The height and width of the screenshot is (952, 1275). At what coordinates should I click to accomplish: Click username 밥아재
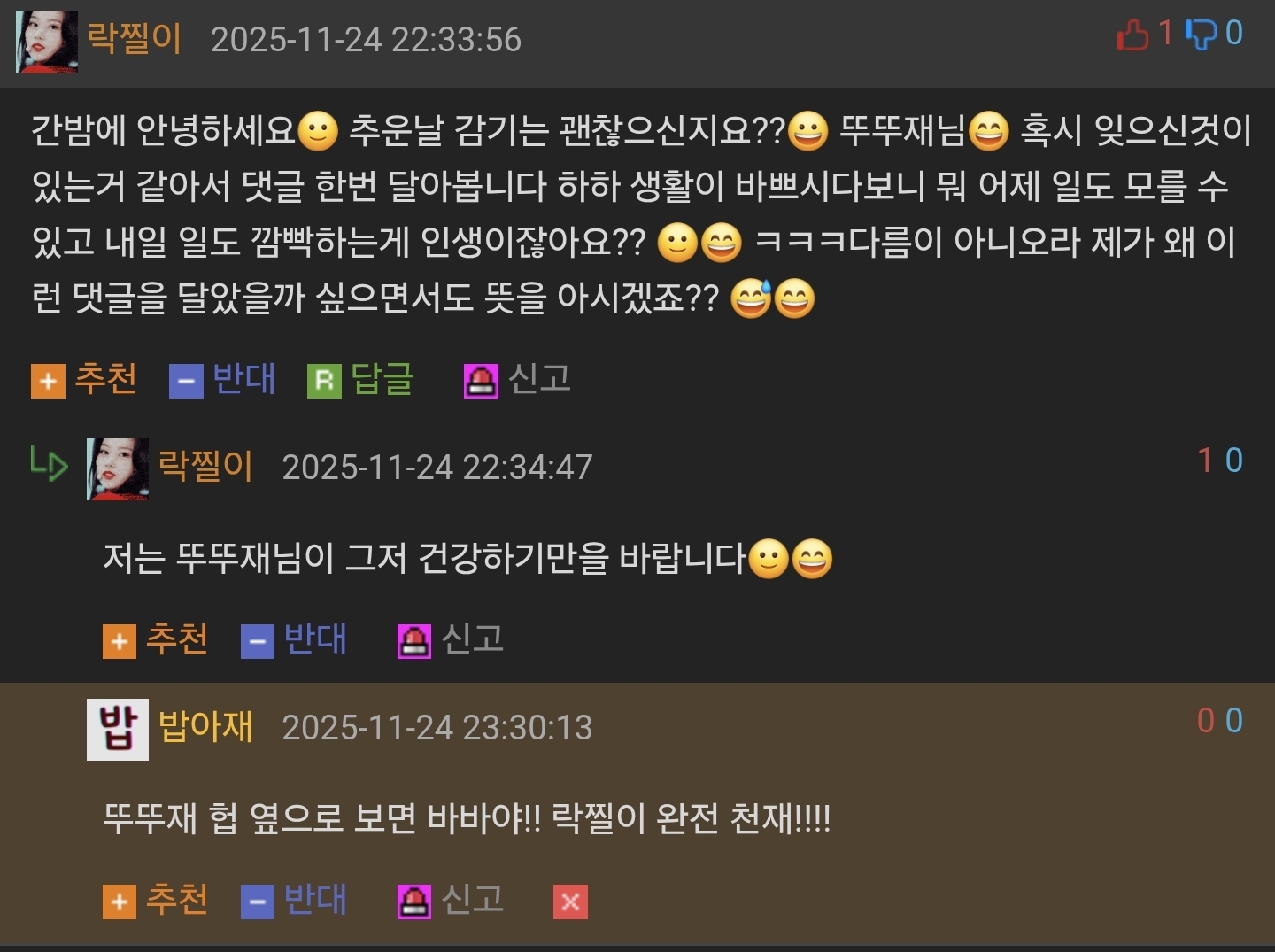click(205, 726)
